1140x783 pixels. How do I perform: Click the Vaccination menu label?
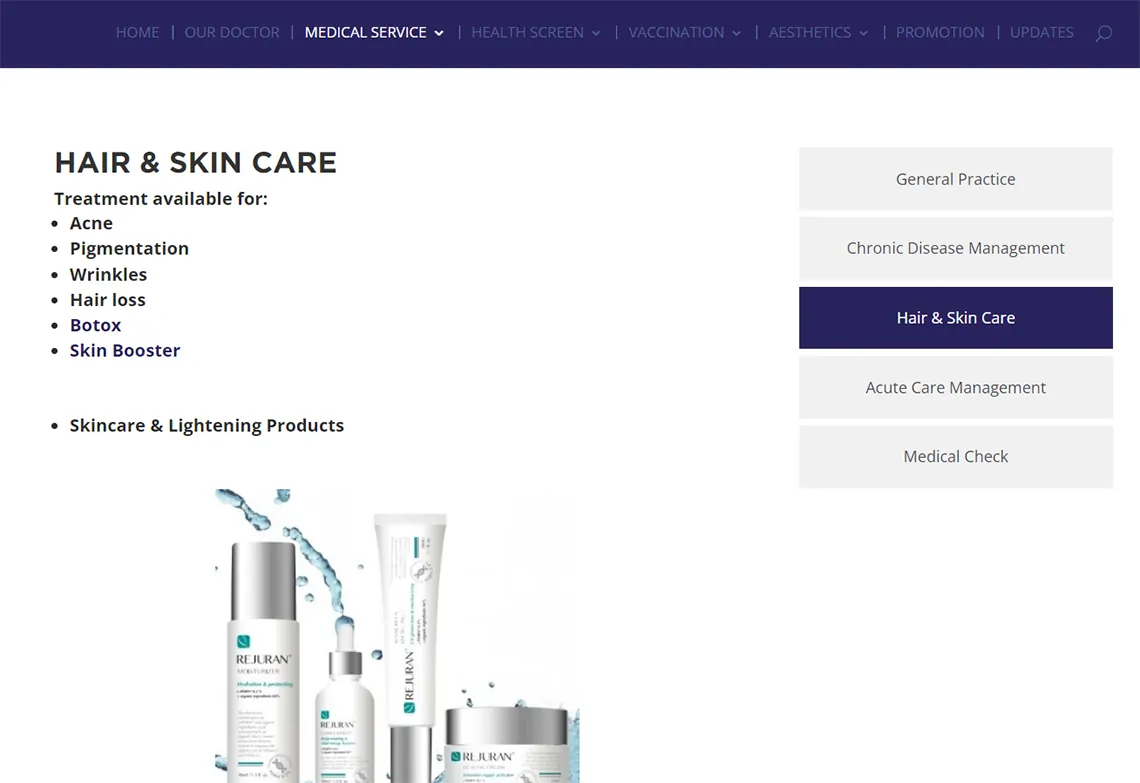(x=676, y=33)
